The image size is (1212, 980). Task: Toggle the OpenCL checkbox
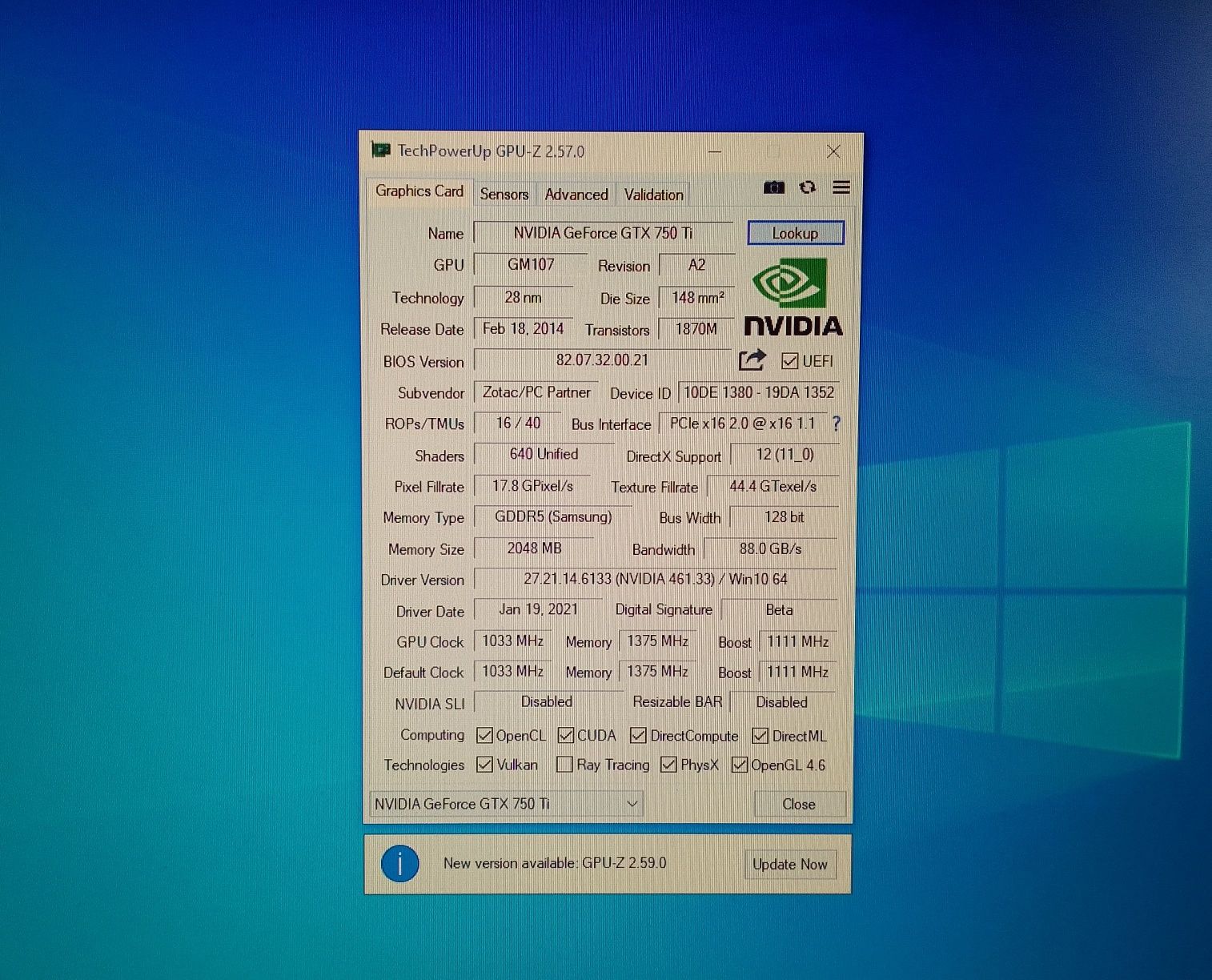tap(484, 735)
